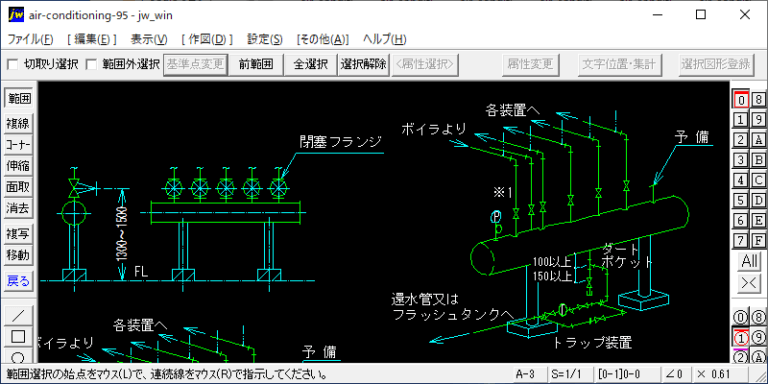Click the 属性変更 button

pos(530,64)
